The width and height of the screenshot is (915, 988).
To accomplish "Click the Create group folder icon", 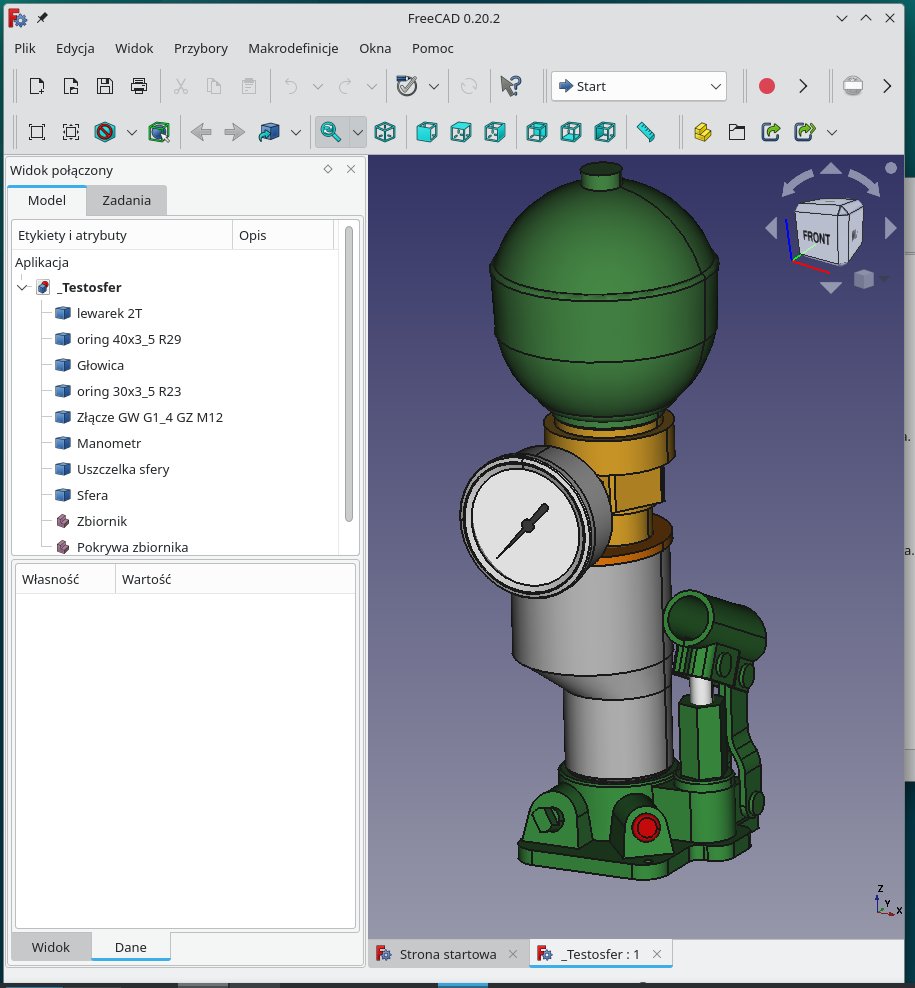I will (x=736, y=131).
